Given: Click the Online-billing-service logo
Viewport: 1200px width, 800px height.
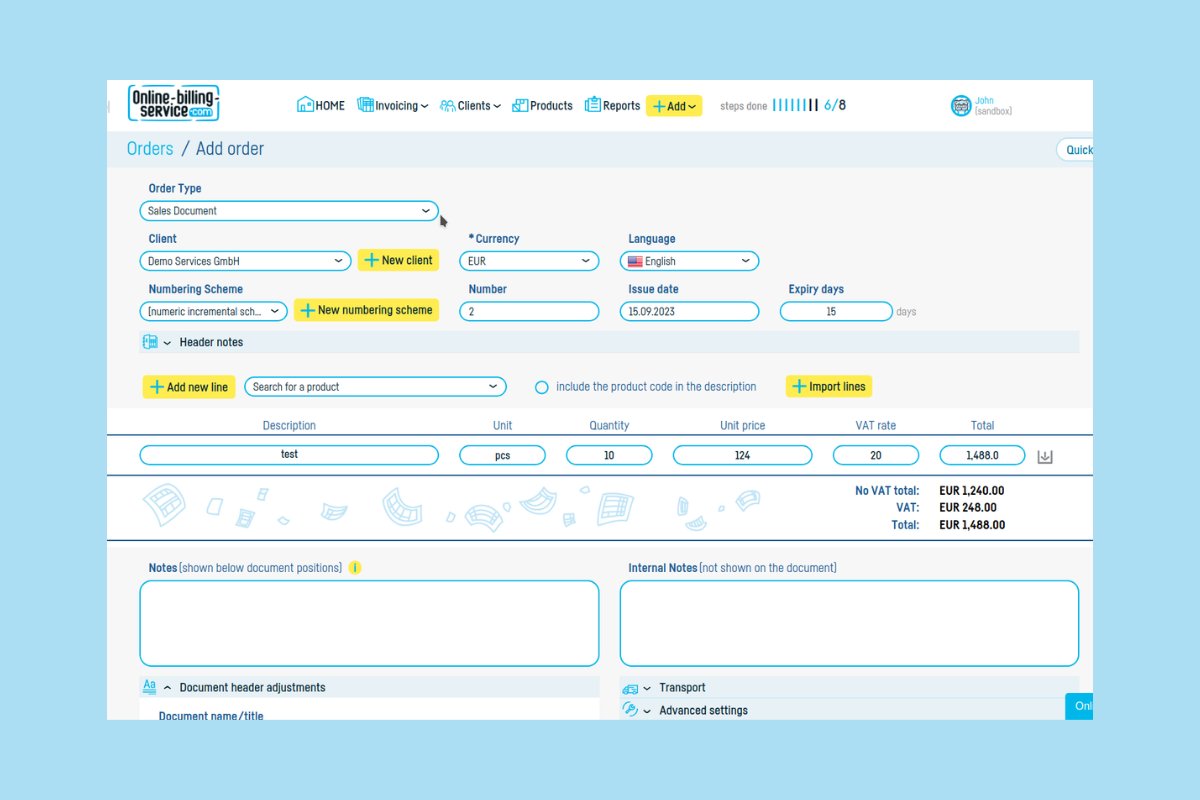Looking at the screenshot, I should point(173,104).
